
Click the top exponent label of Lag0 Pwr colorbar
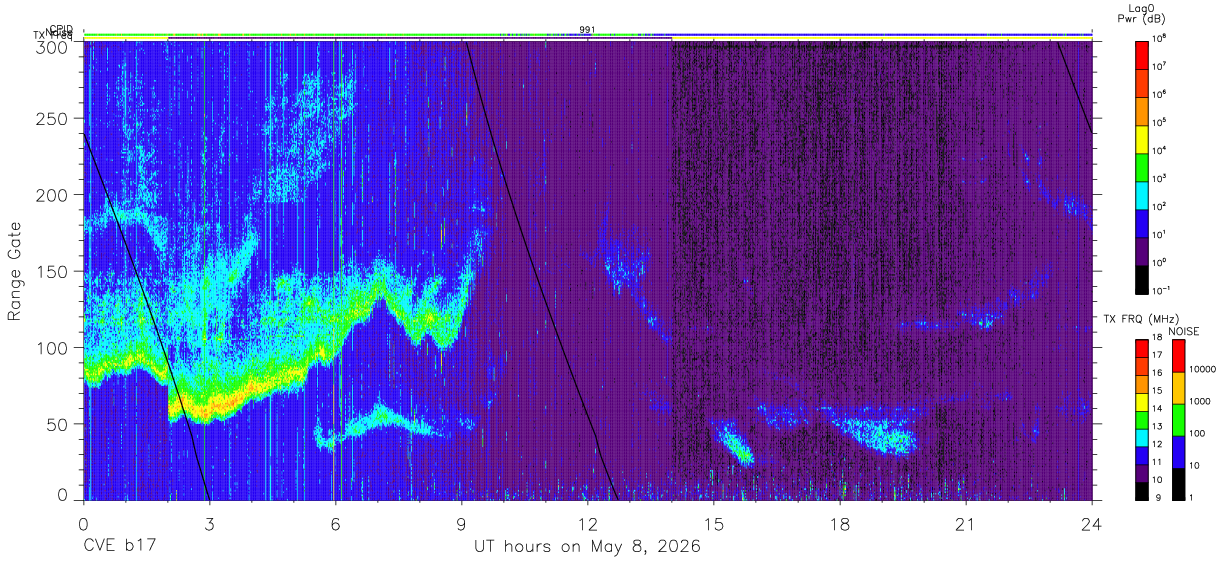[x=1160, y=38]
